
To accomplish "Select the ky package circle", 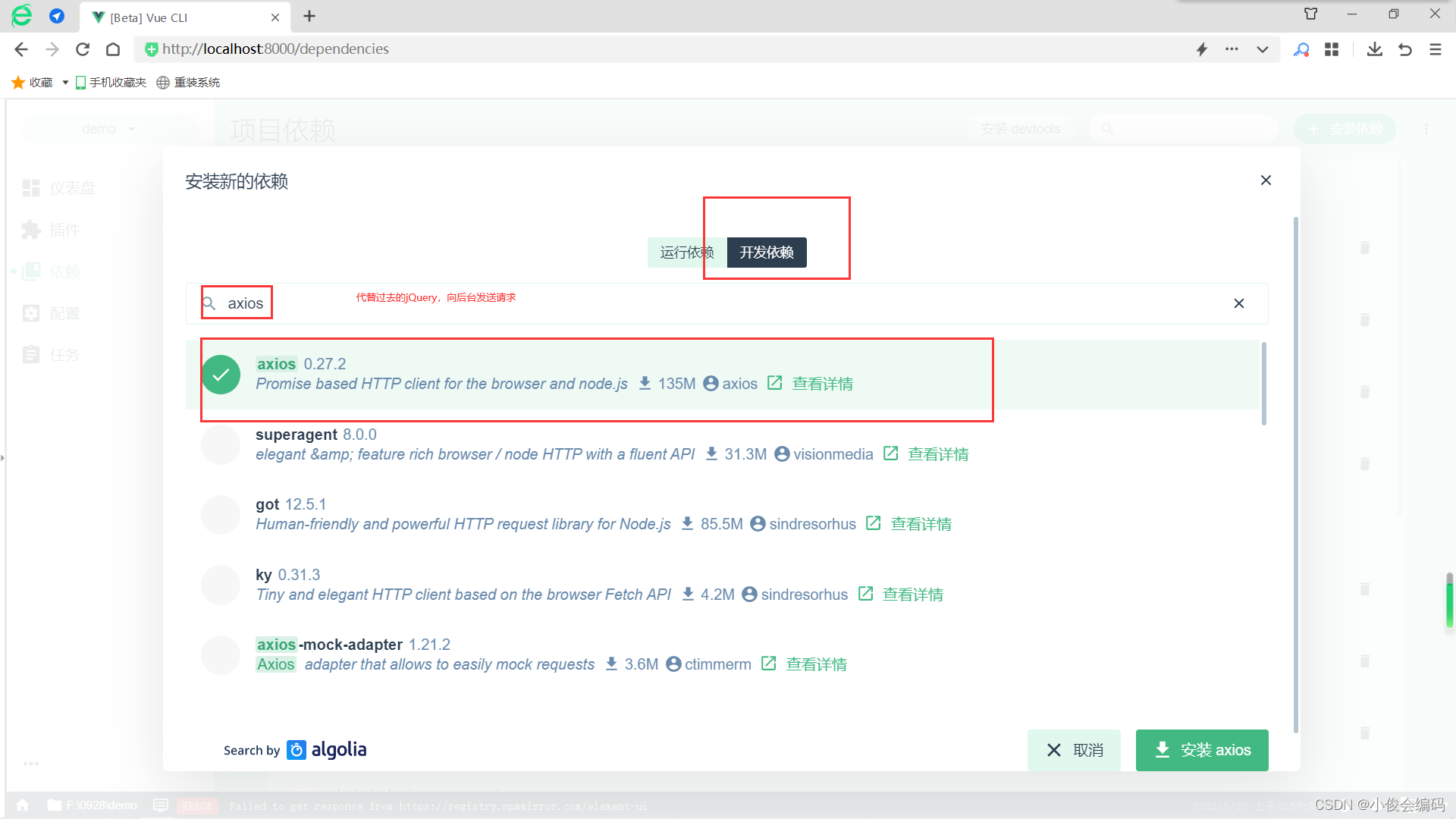I will point(221,585).
